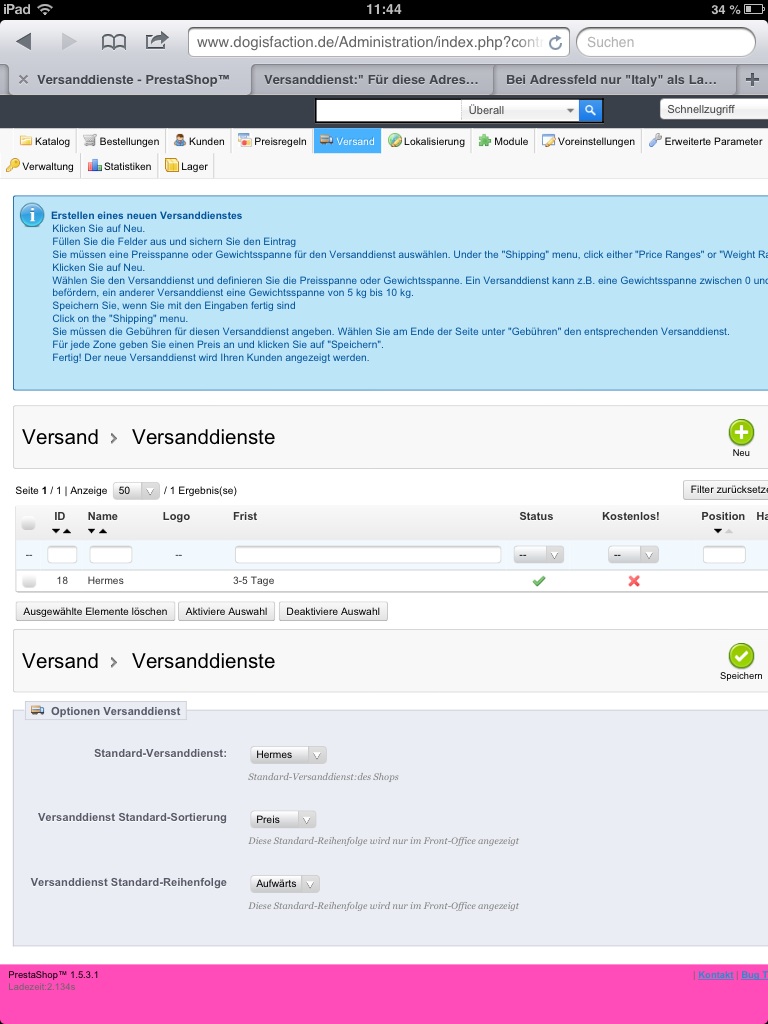768x1024 pixels.
Task: Open the Standard-Sortierung Preis dropdown
Action: pyautogui.click(x=283, y=819)
